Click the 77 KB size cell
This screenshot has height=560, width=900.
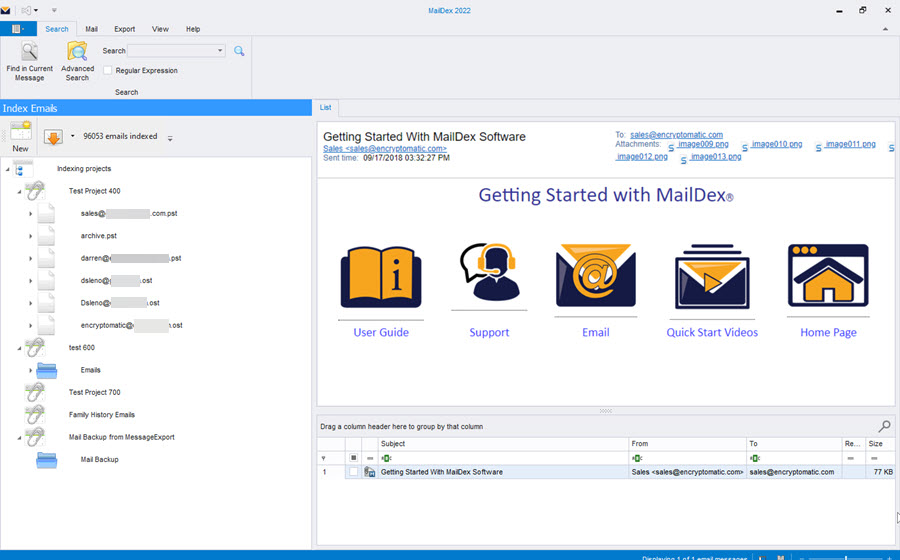click(879, 472)
